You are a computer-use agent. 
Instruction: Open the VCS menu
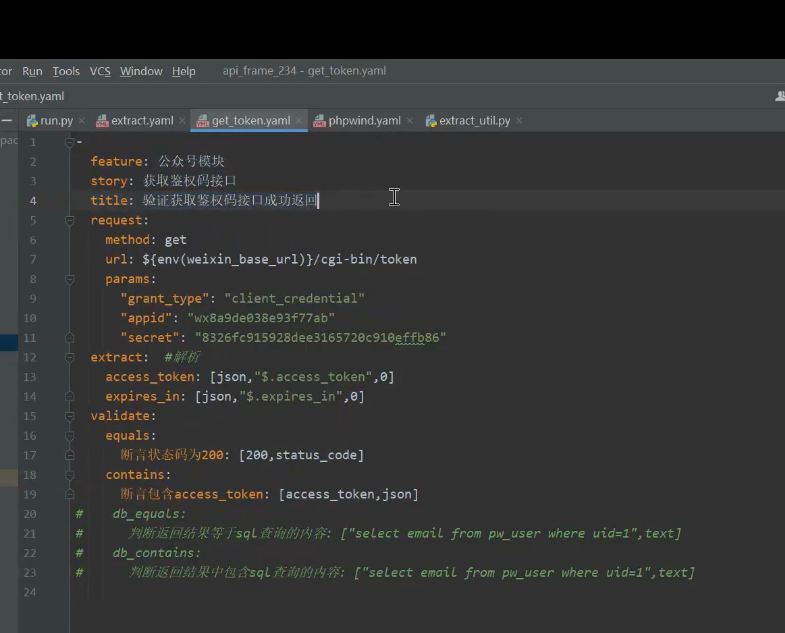point(100,71)
